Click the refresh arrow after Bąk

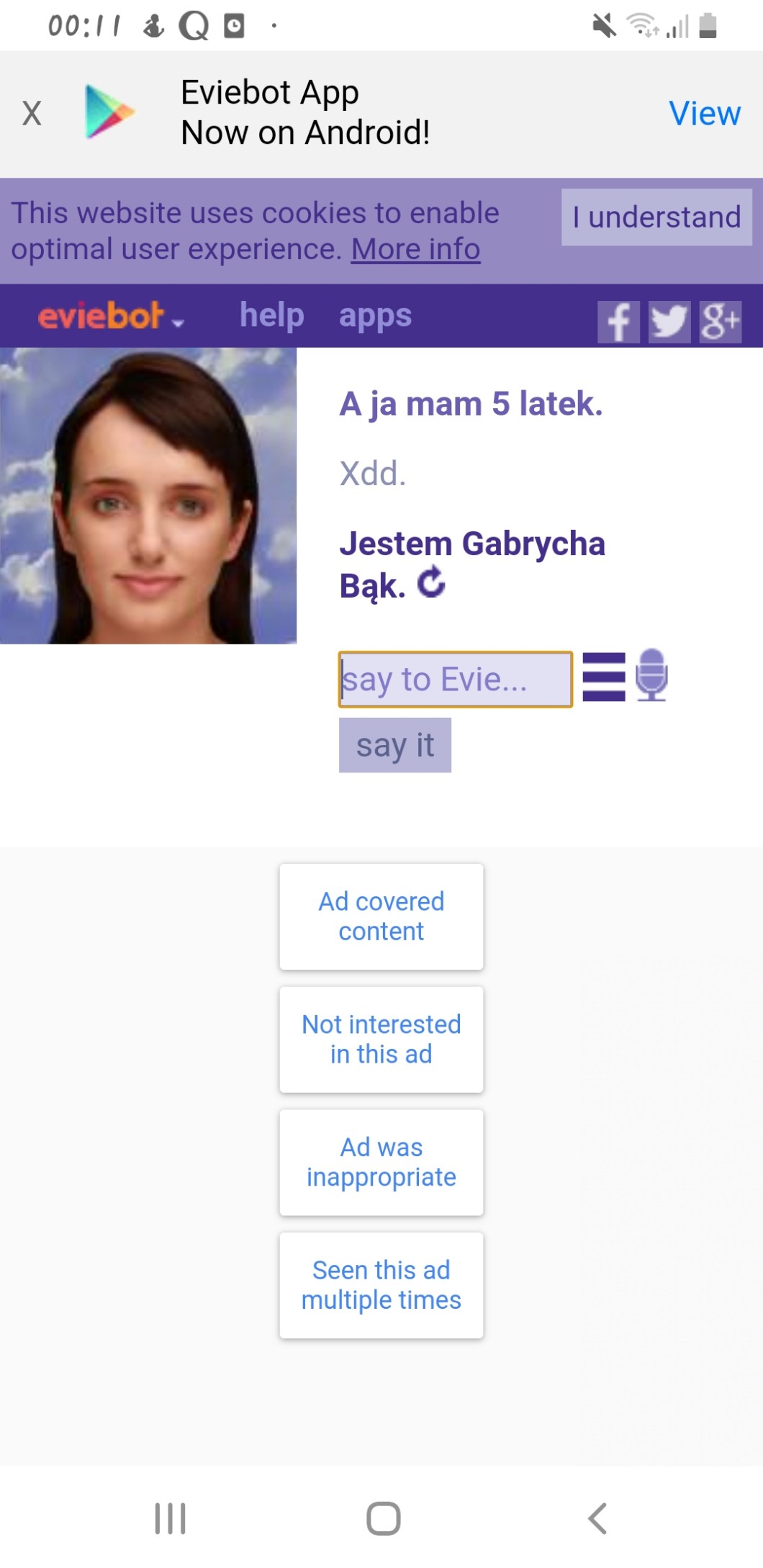click(x=431, y=583)
